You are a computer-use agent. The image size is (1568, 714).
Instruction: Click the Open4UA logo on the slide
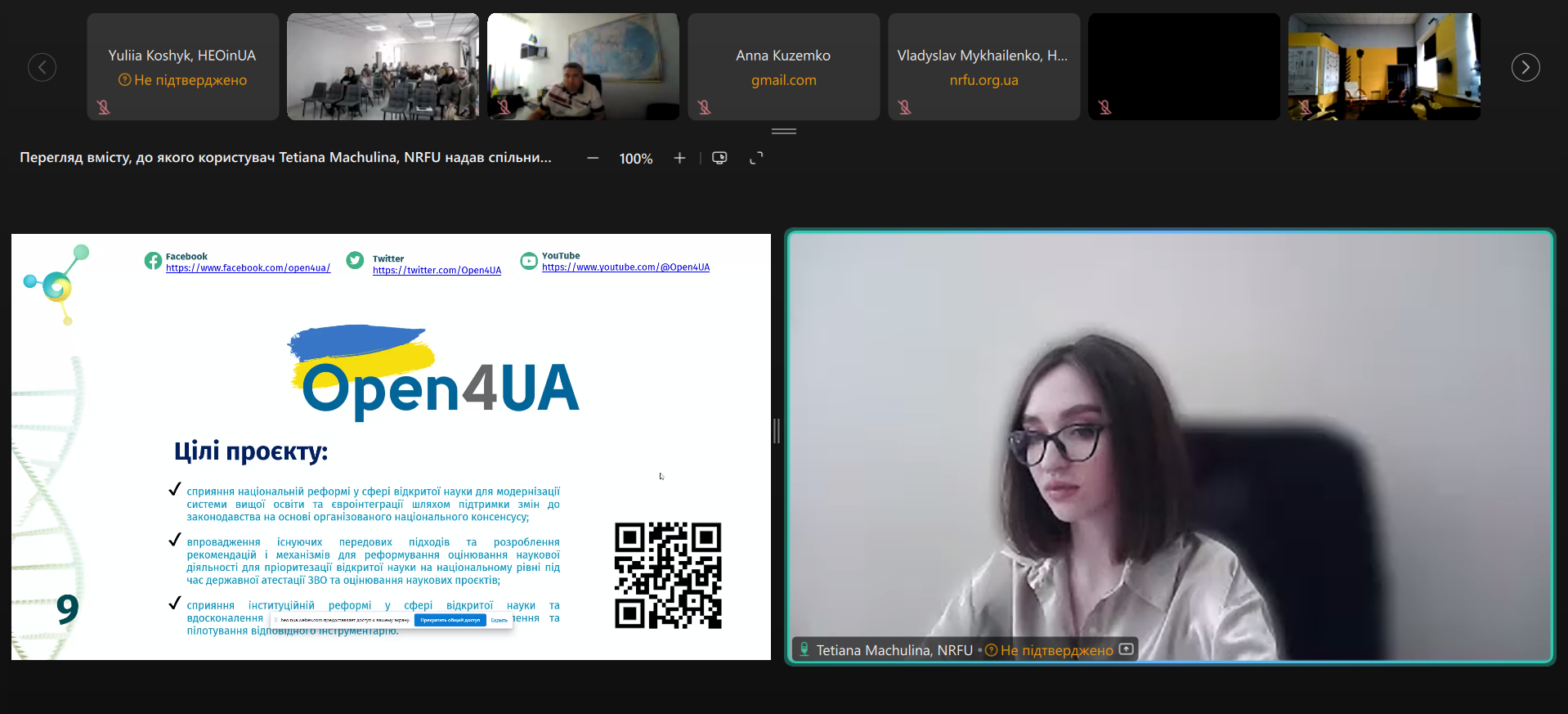[434, 371]
